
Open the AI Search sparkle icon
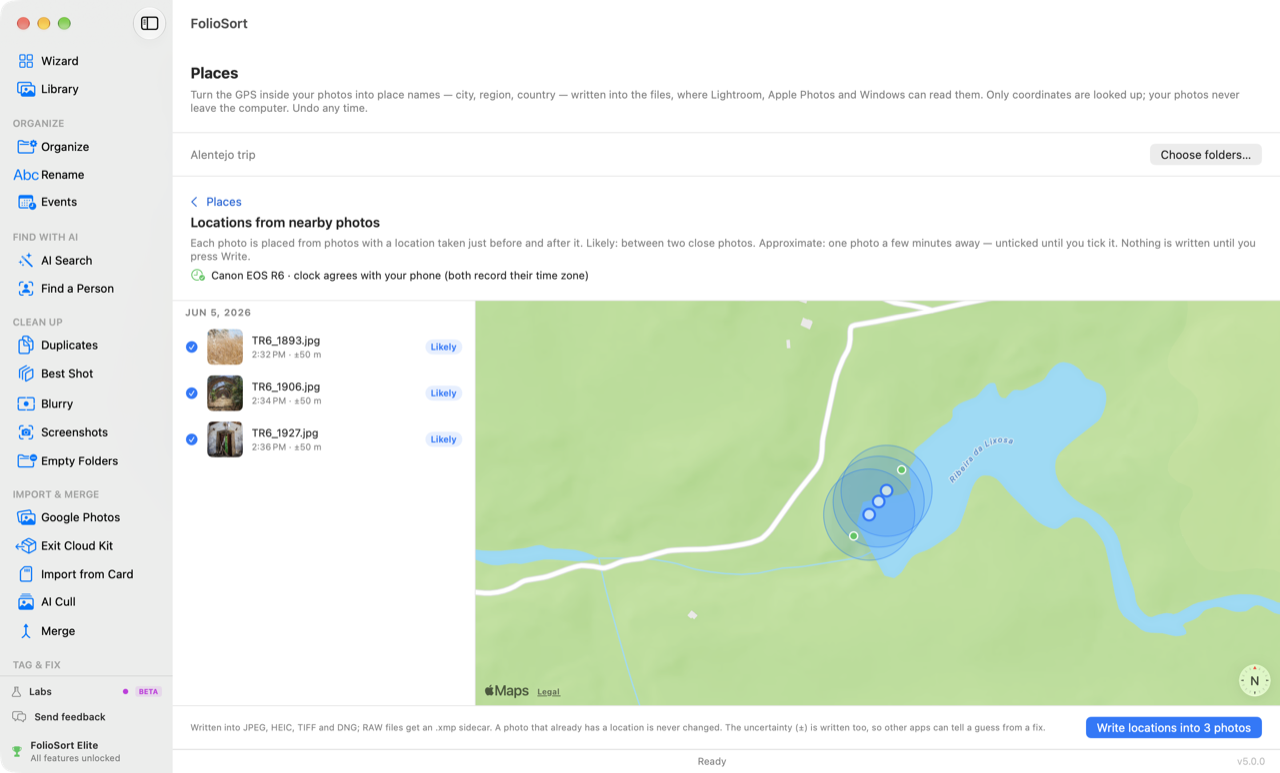pyautogui.click(x=26, y=261)
